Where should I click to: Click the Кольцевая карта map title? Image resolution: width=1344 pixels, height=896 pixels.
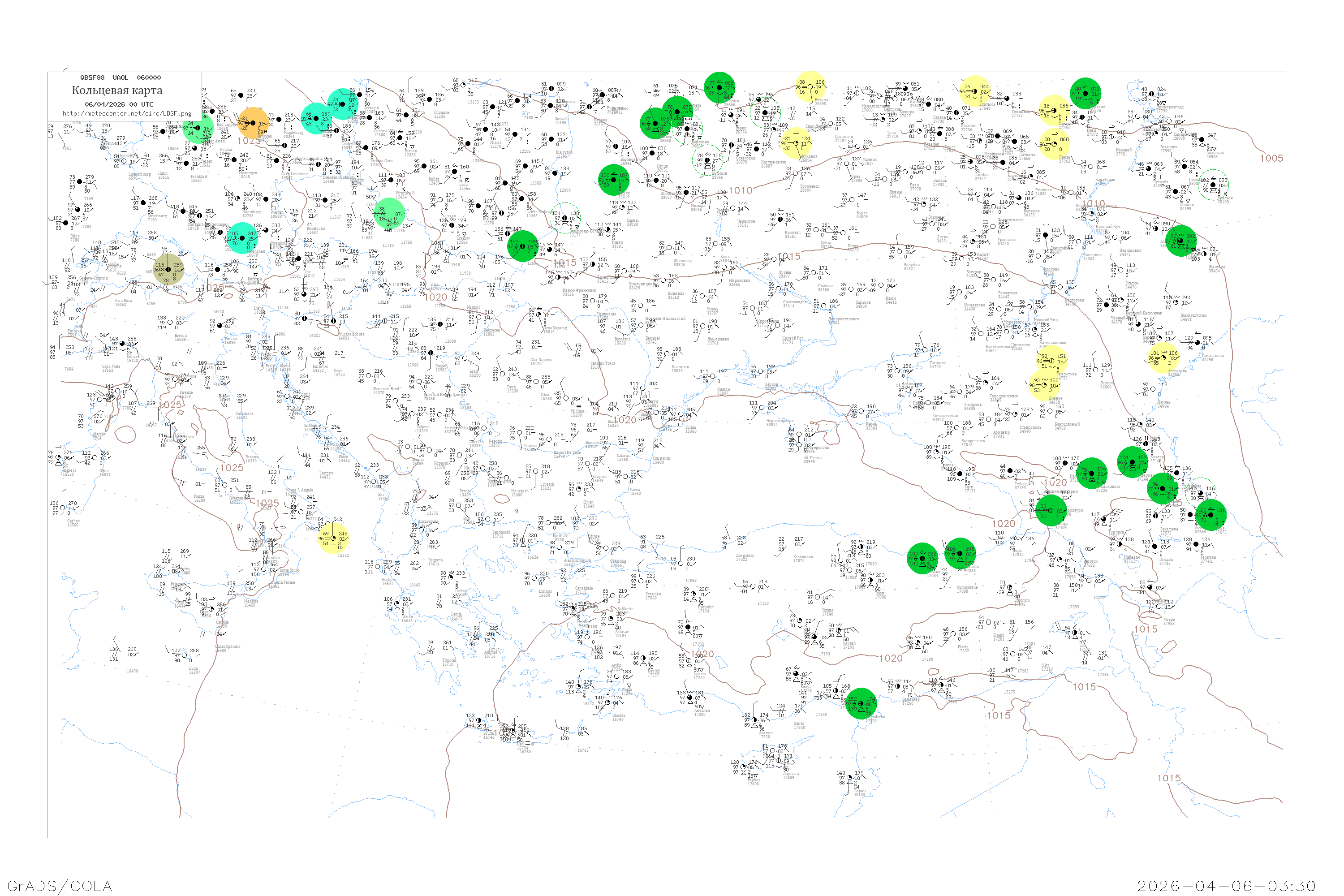[117, 90]
